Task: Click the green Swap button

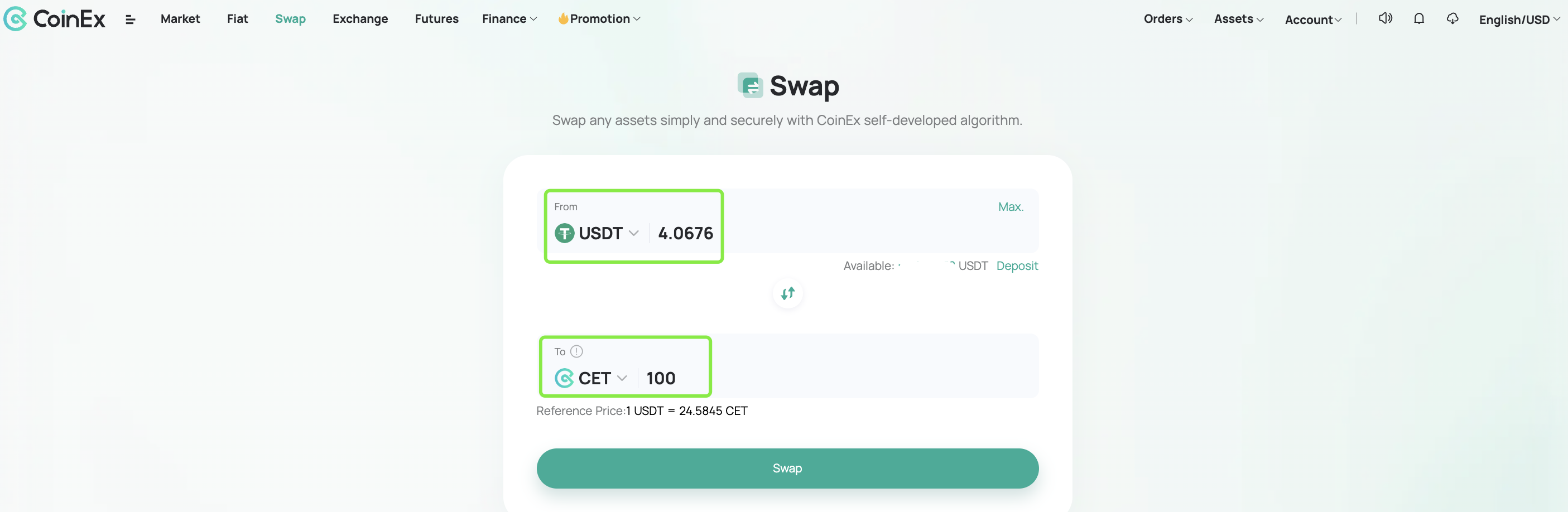Action: coord(787,468)
